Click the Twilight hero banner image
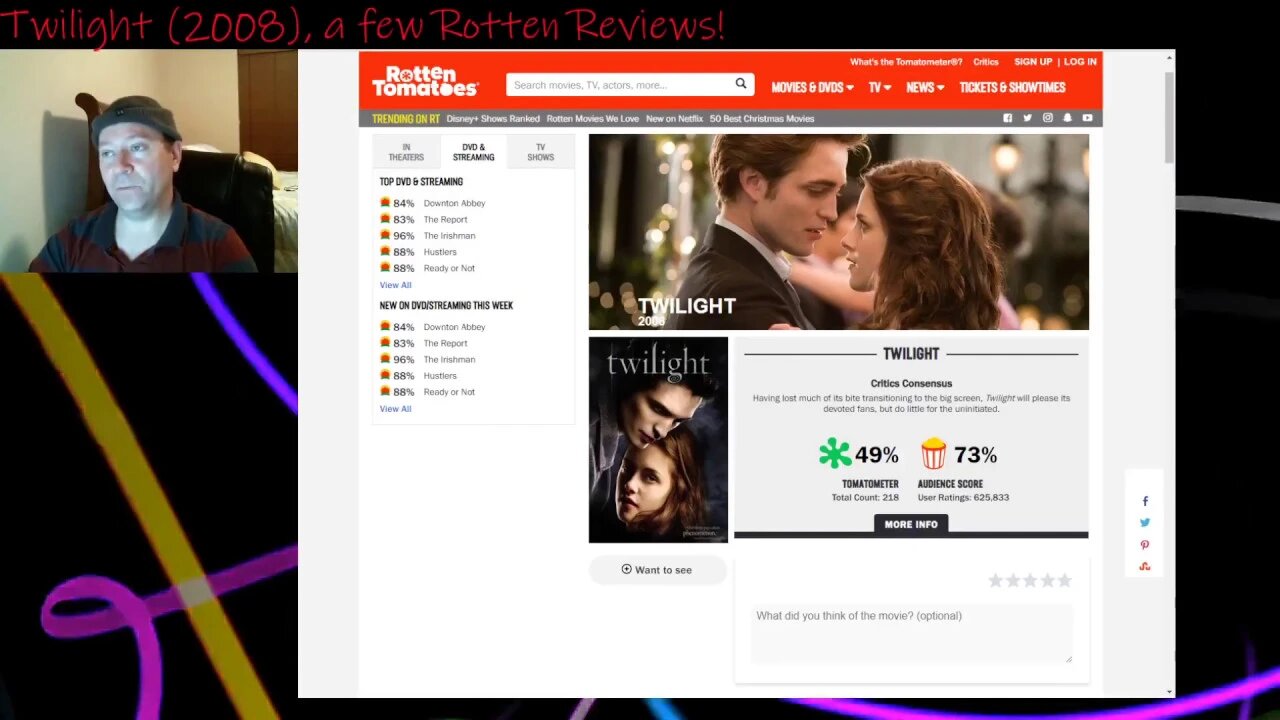 [x=838, y=232]
